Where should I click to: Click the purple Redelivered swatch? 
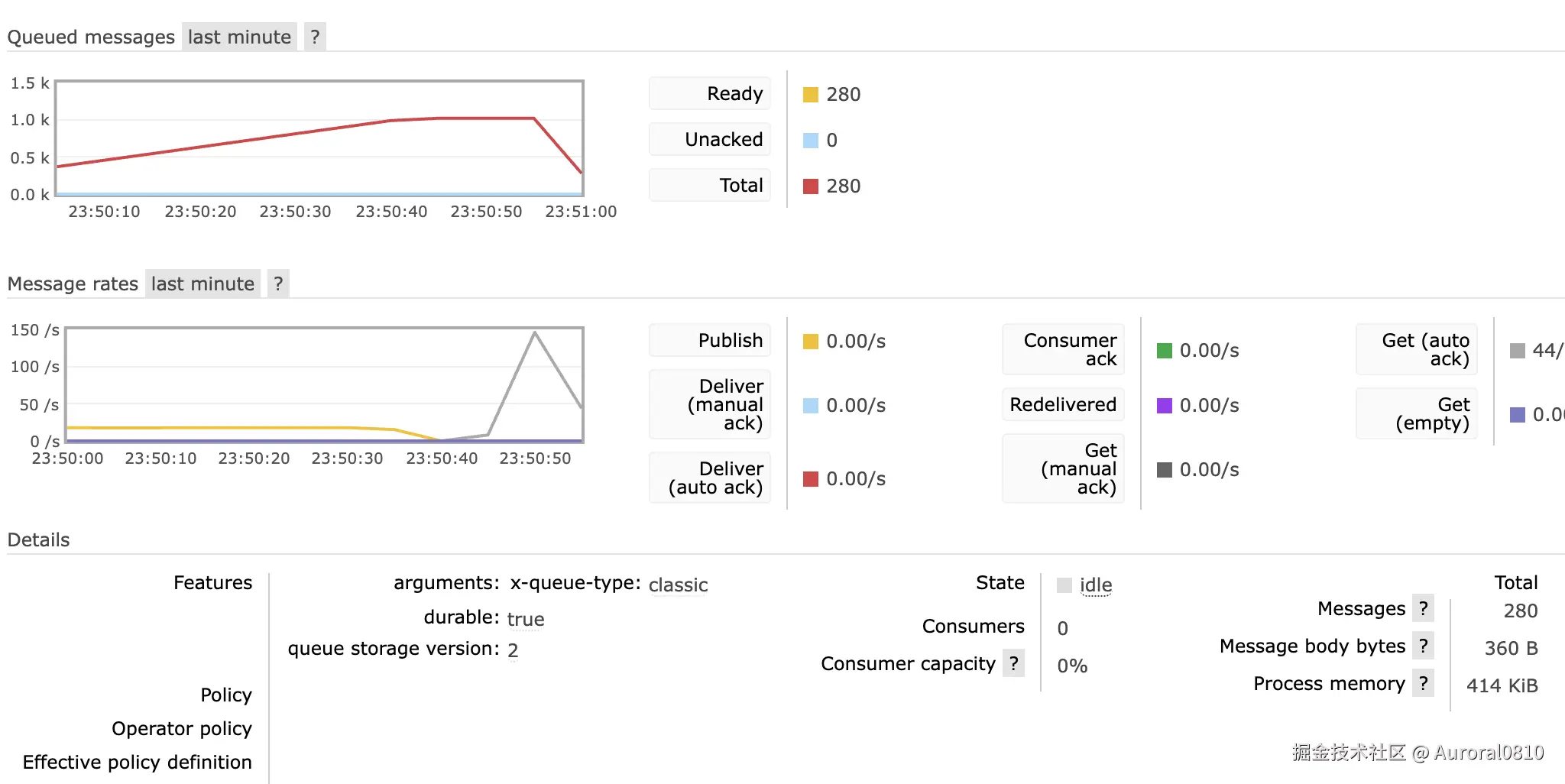[x=1165, y=406]
